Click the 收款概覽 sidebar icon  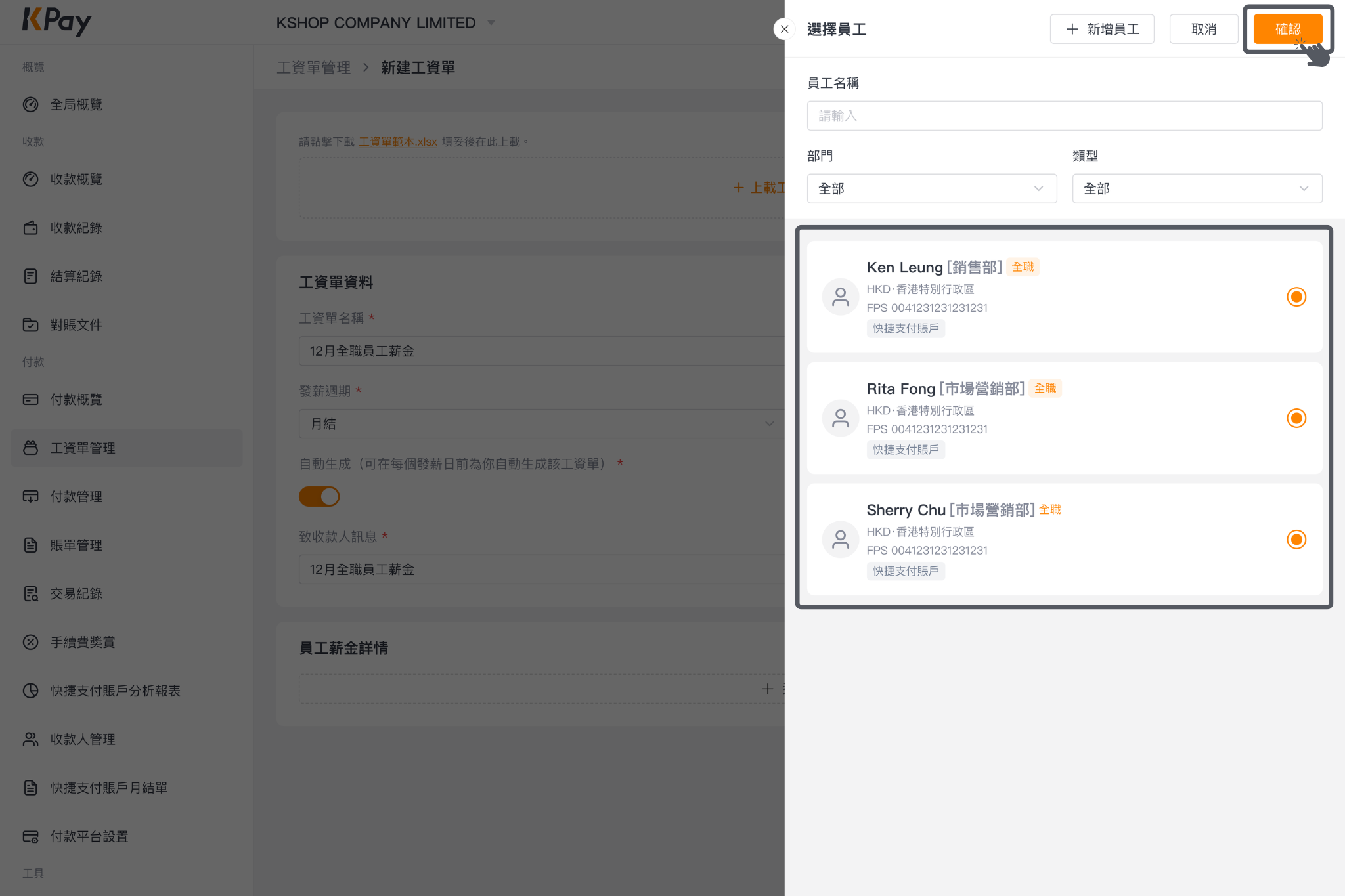pyautogui.click(x=31, y=180)
